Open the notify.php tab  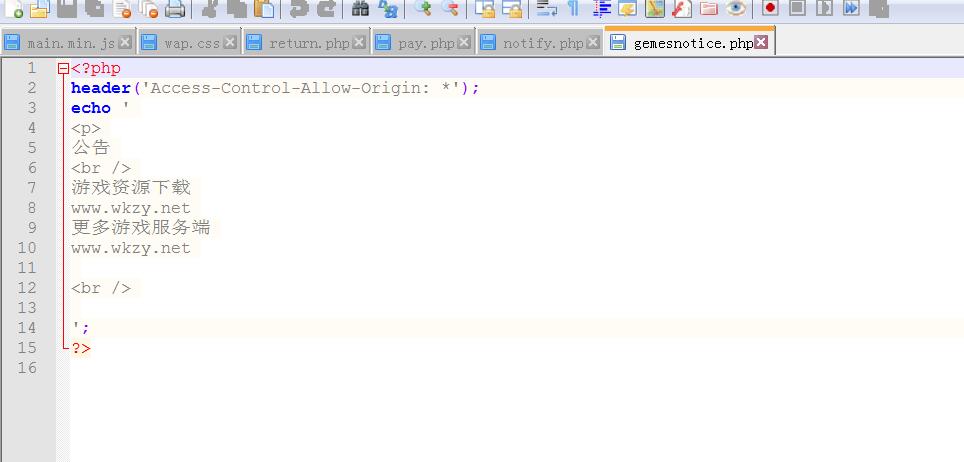[x=542, y=43]
